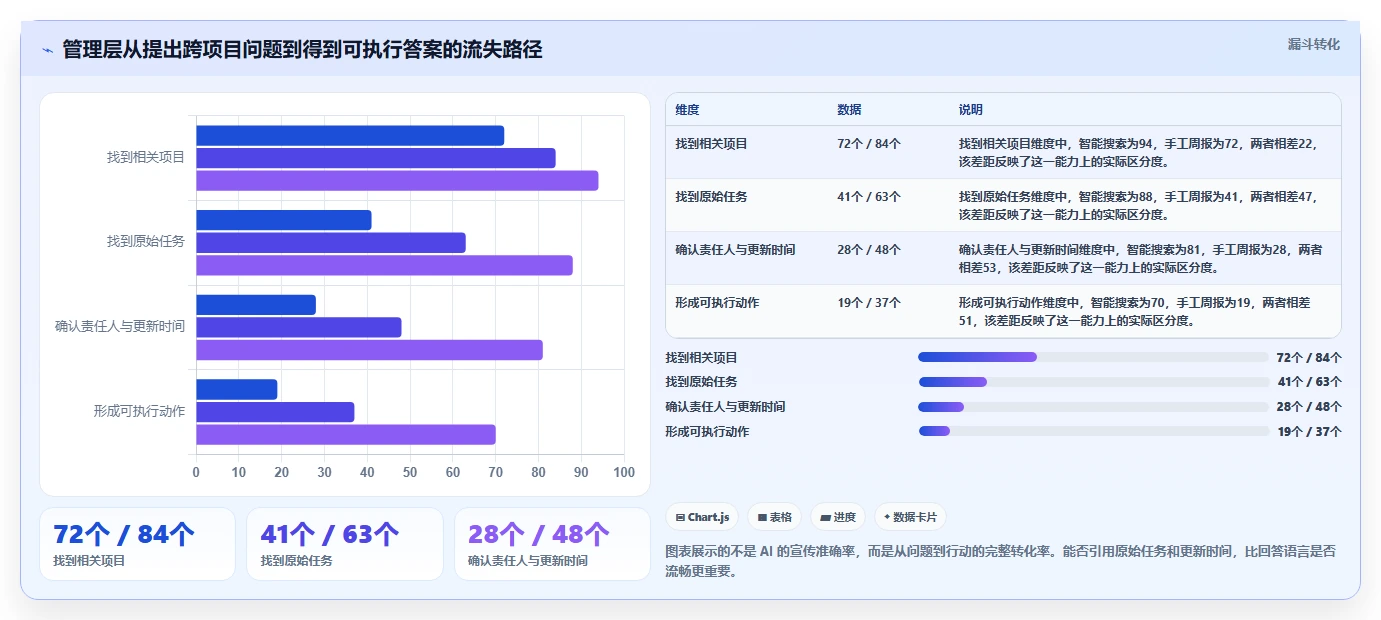Click the table cell 找到相关项目
Screen dimensions: 1381x620
coord(711,143)
